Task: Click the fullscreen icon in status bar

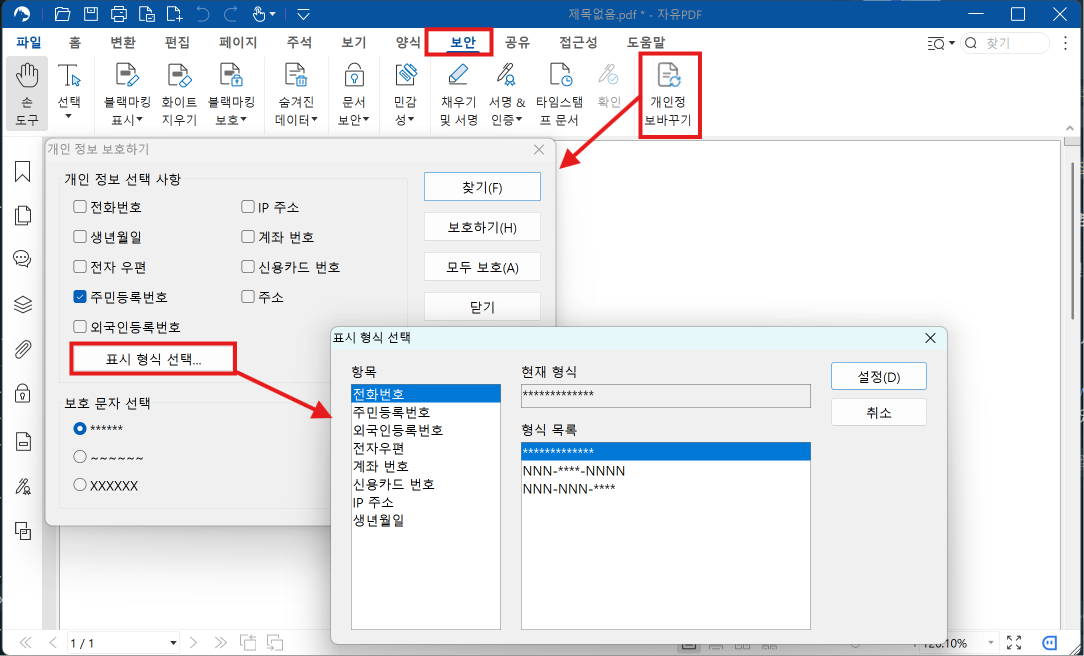Action: click(x=1013, y=643)
